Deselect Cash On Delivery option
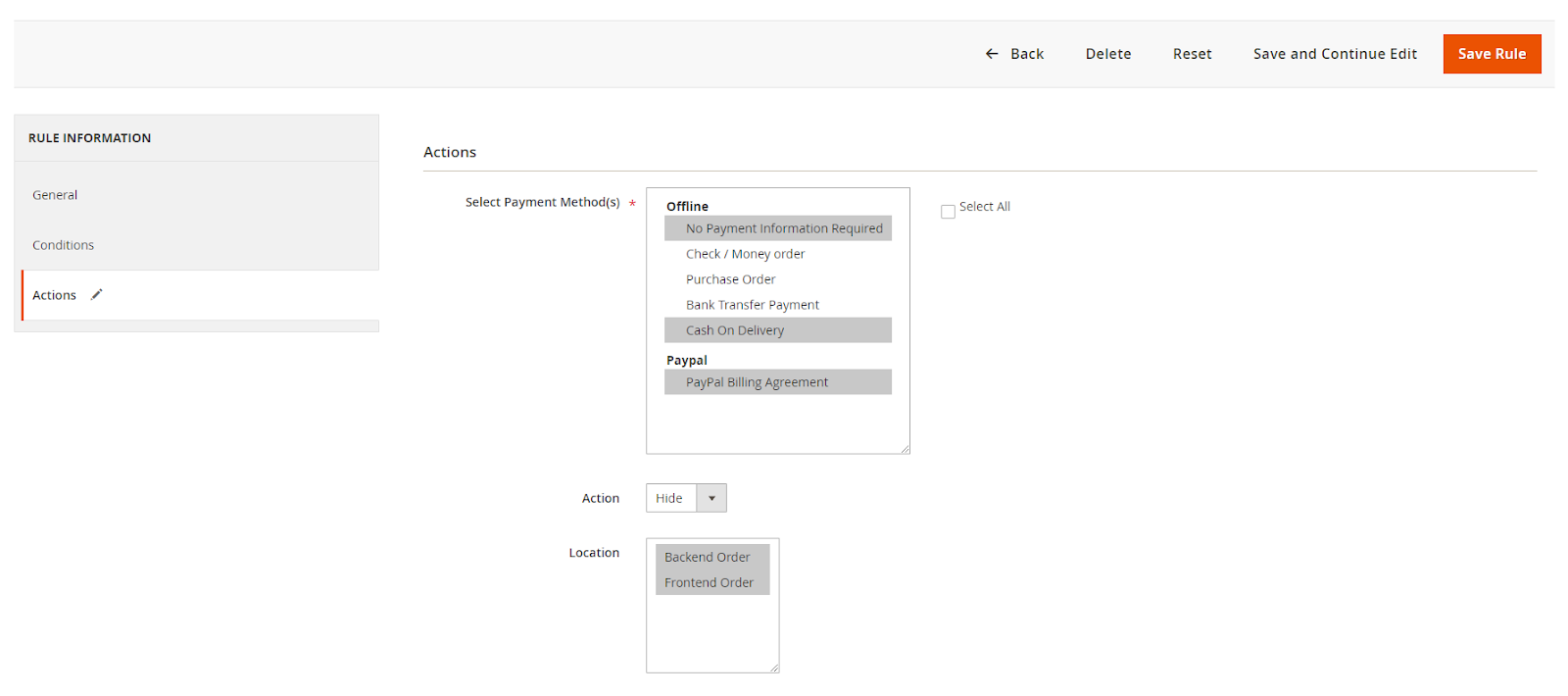 click(735, 330)
